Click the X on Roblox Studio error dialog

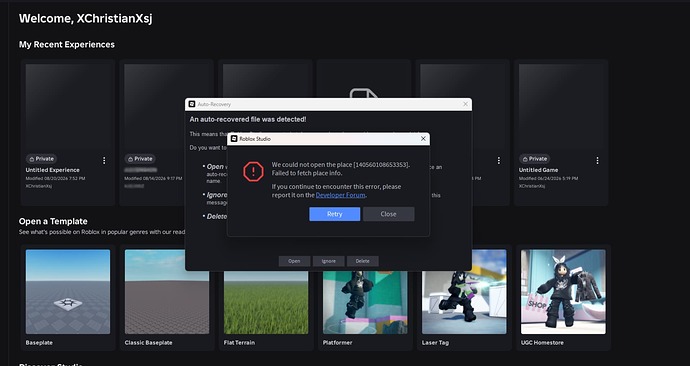pos(423,139)
